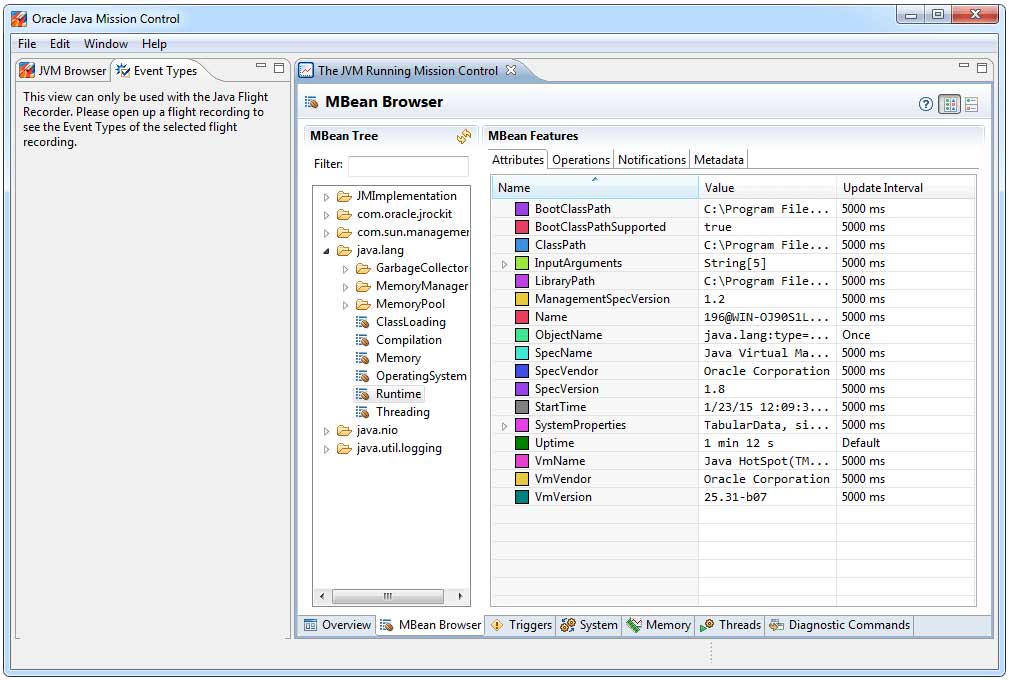1009x680 pixels.
Task: Expand the GarbageCollector node
Action: pos(346,269)
